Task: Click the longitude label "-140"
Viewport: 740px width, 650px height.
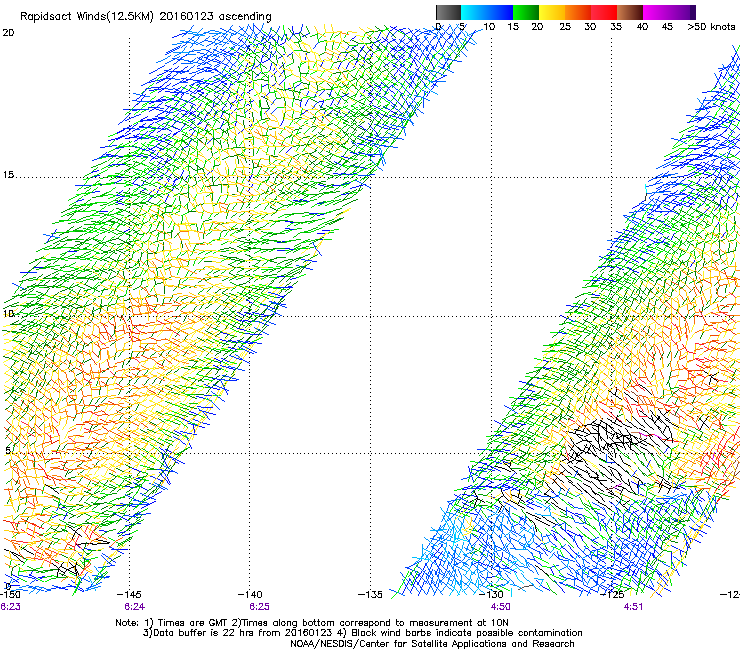Action: (x=250, y=594)
